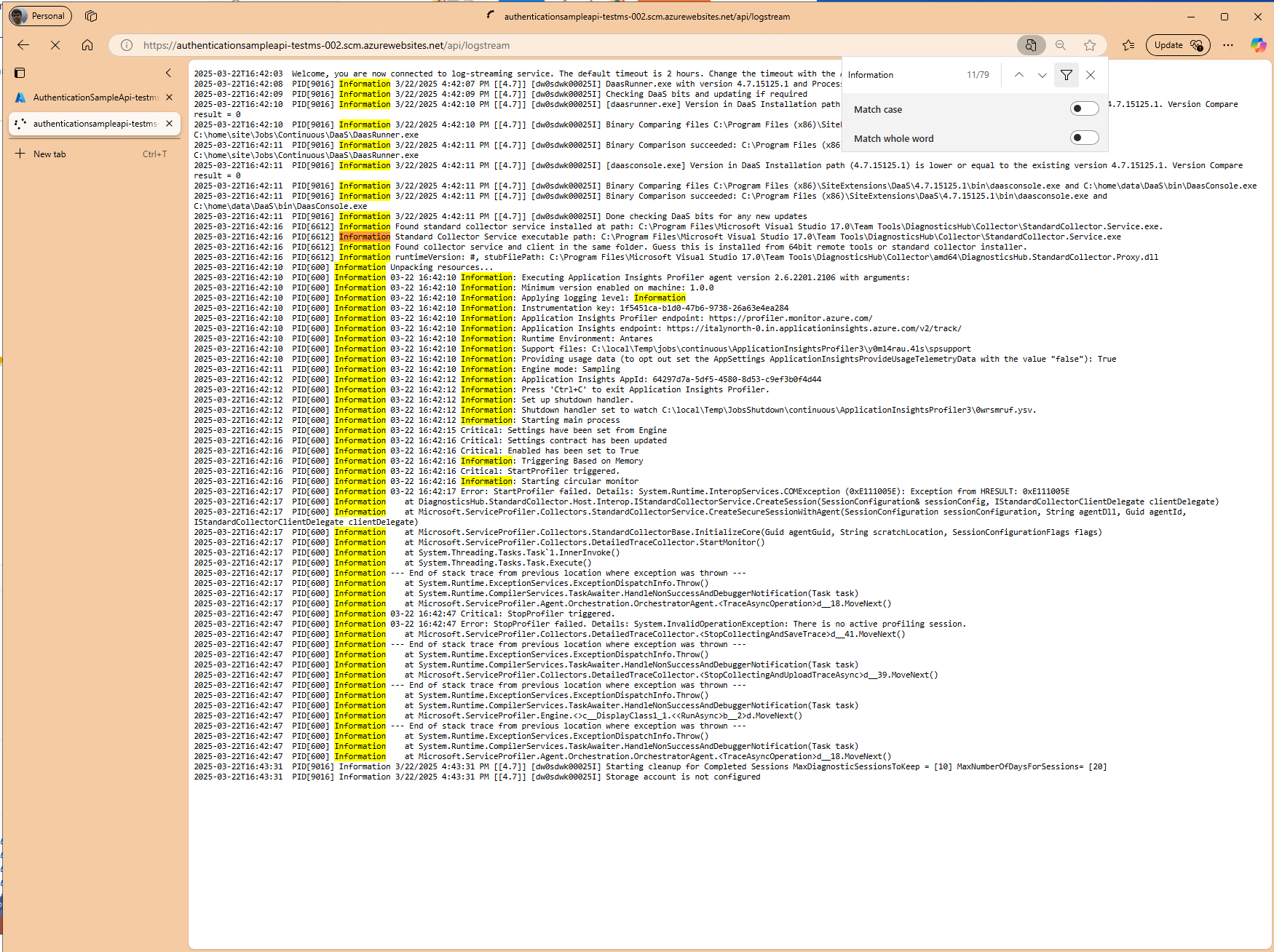
Task: Click the Update button
Action: pyautogui.click(x=1176, y=44)
